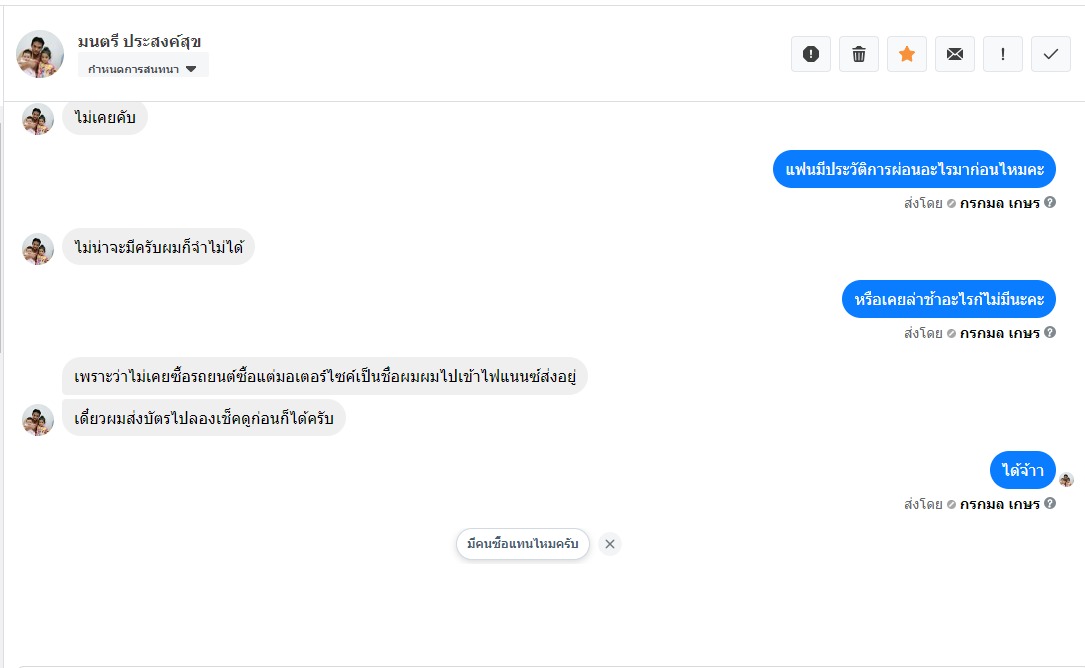Flag for follow-up with exclamation mark icon
The image size is (1085, 668).
[1003, 54]
